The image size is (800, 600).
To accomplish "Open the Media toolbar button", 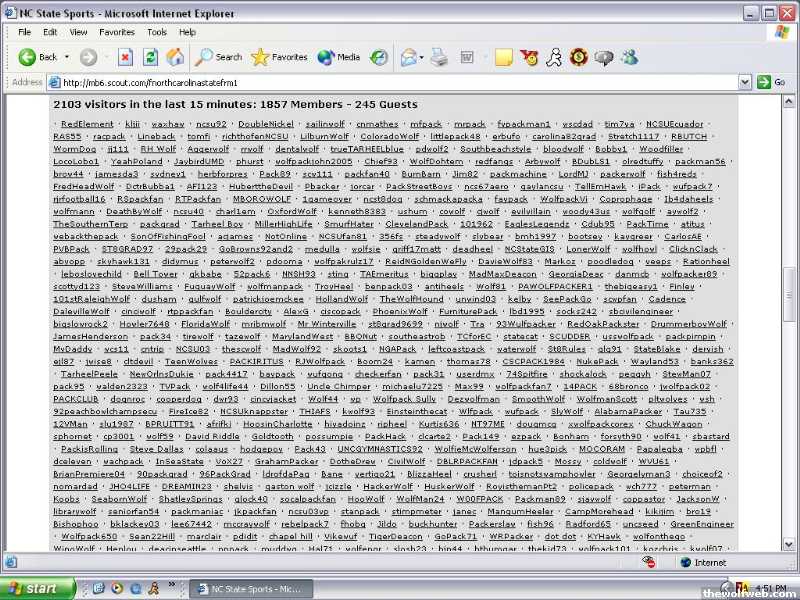I will pyautogui.click(x=338, y=57).
